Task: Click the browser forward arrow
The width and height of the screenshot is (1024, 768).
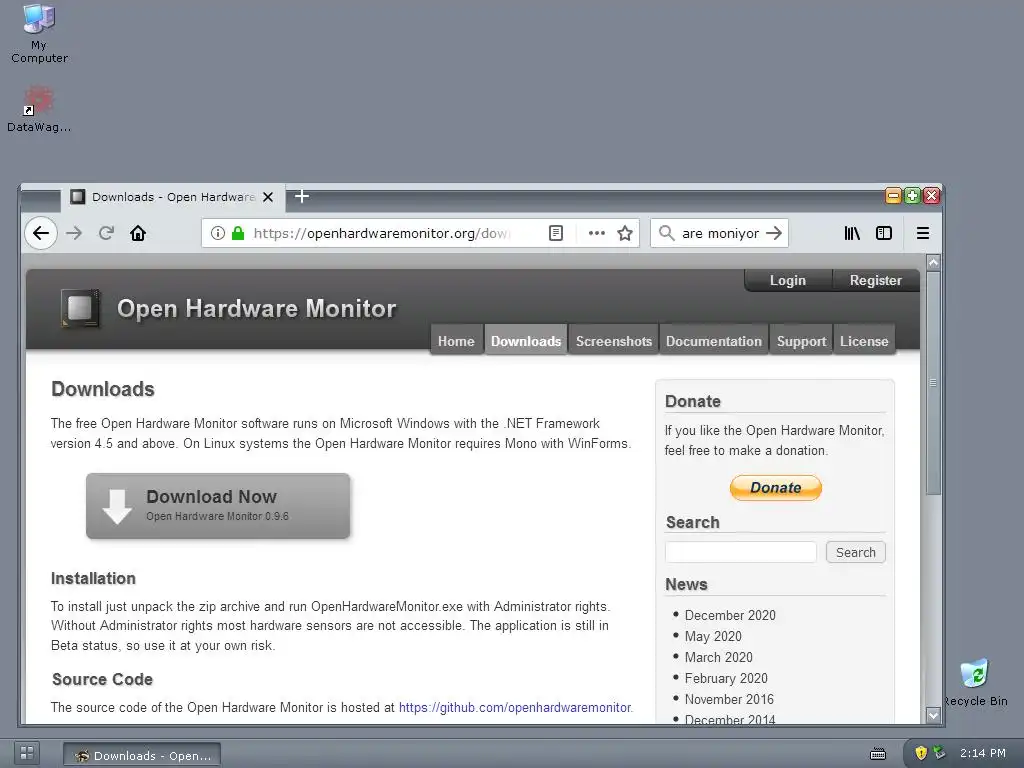Action: click(74, 233)
